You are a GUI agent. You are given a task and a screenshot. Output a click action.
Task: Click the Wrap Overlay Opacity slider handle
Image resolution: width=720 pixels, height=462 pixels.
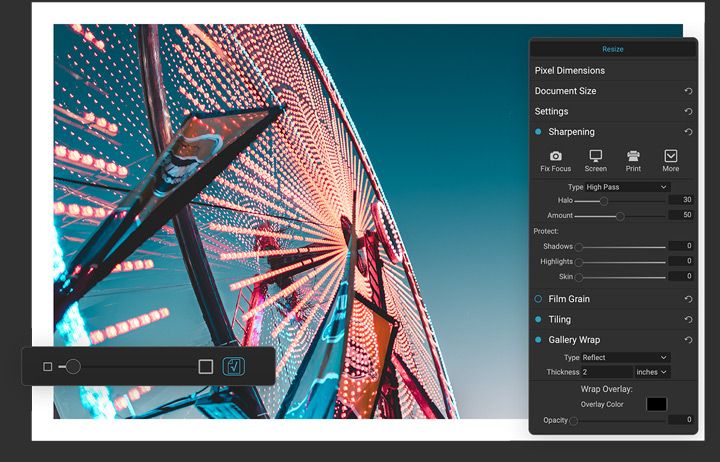(x=573, y=421)
